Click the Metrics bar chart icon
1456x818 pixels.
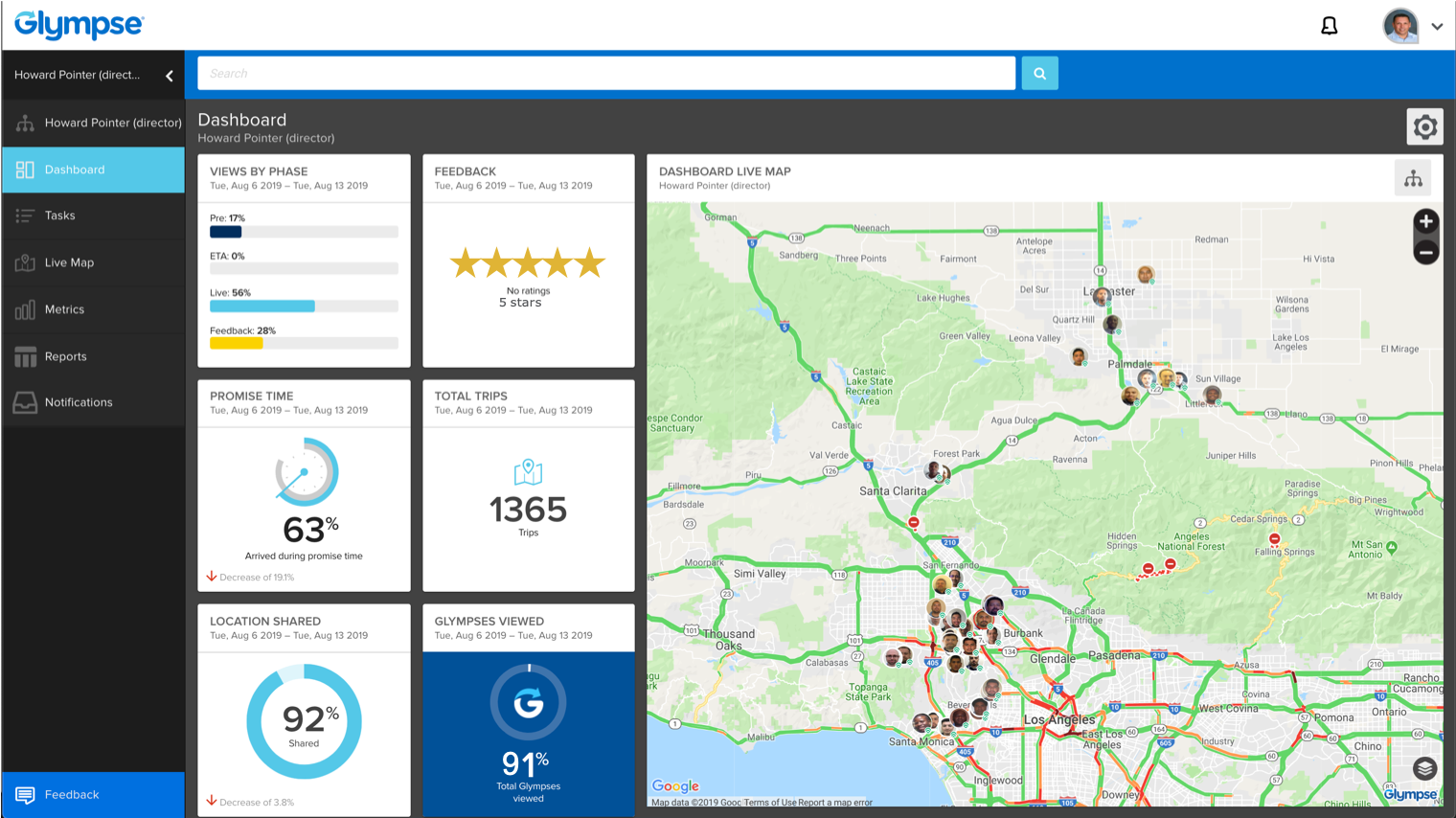[x=25, y=309]
